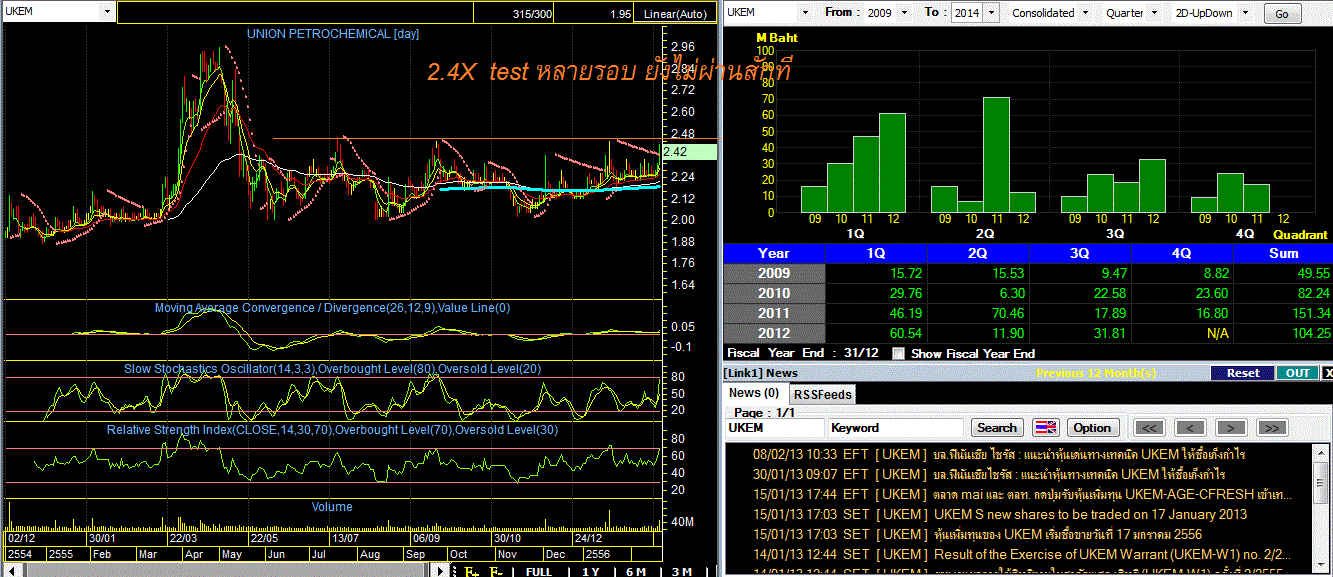1333x577 pixels.
Task: Switch to the News (0) tab
Action: (754, 393)
